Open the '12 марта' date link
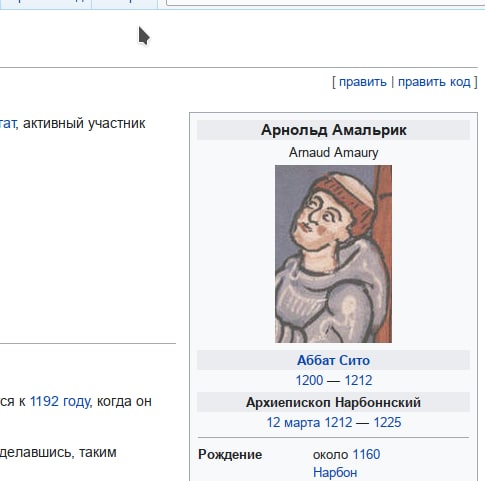 tap(293, 423)
